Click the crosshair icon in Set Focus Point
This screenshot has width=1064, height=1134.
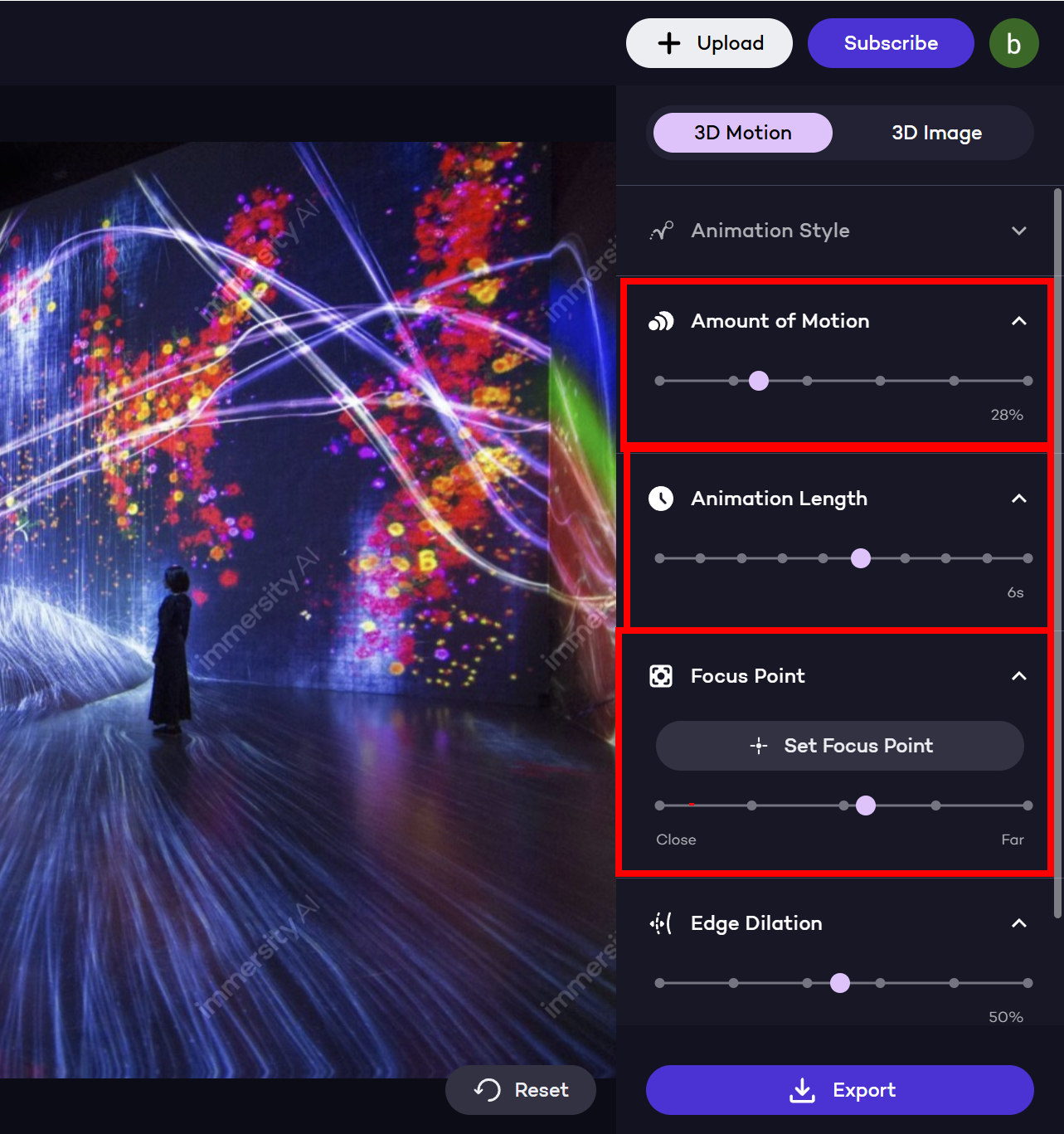pyautogui.click(x=759, y=746)
